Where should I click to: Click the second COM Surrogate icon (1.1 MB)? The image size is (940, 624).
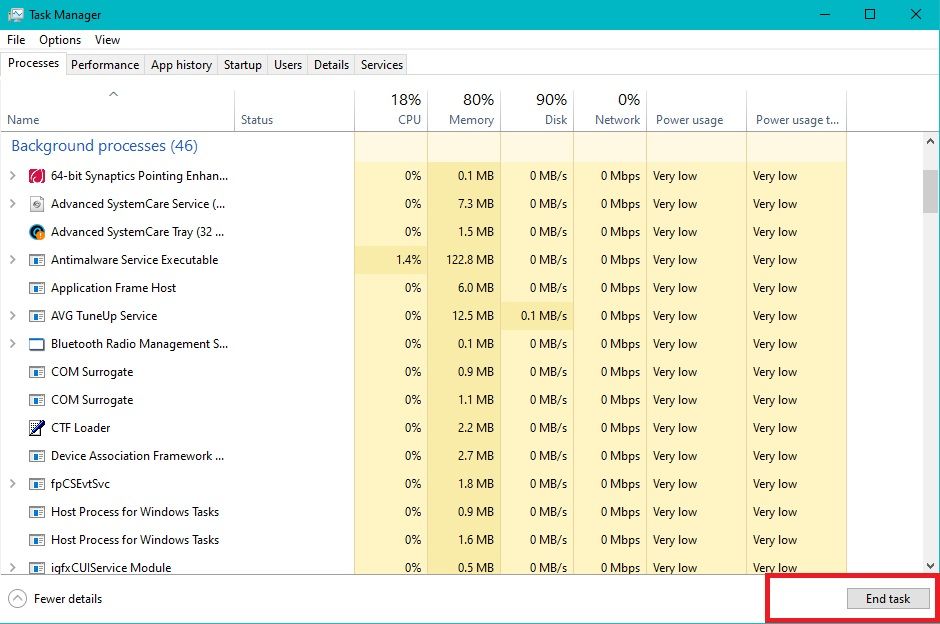click(x=37, y=400)
